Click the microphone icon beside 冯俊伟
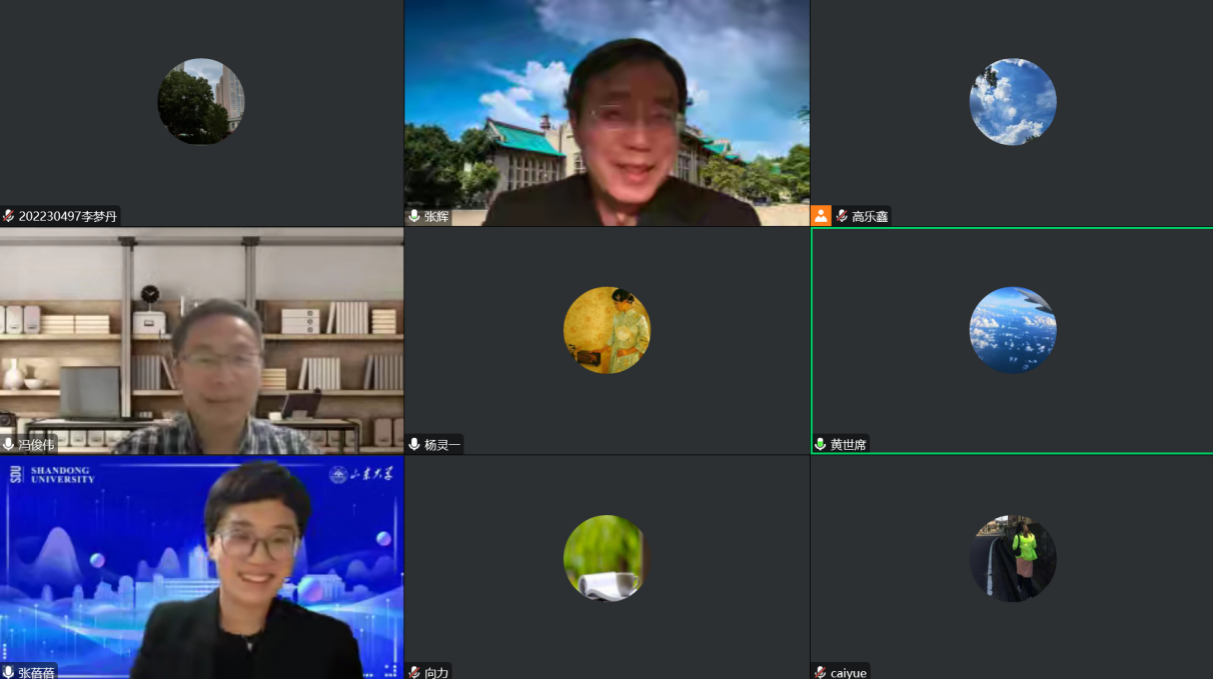The width and height of the screenshot is (1213, 679). coord(9,444)
